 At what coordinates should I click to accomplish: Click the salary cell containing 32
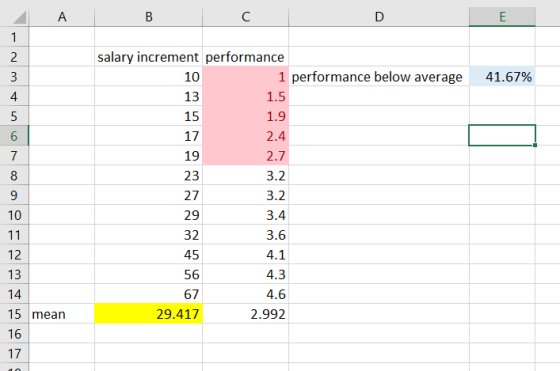click(149, 235)
